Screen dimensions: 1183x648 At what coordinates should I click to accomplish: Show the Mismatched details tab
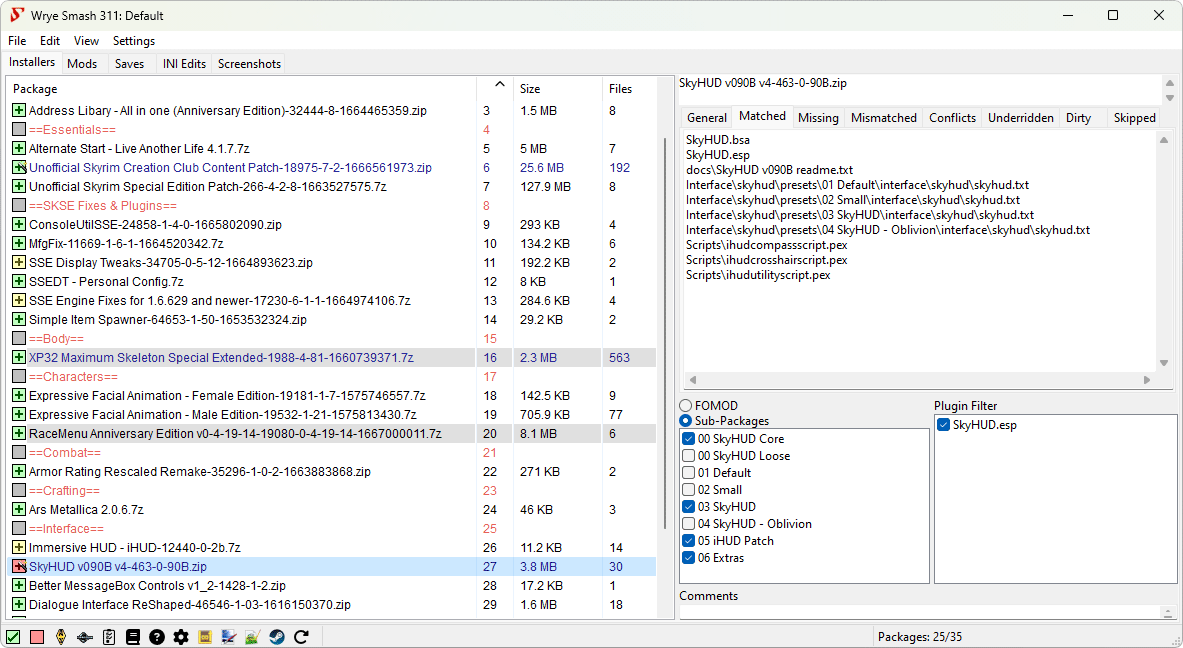pos(883,118)
